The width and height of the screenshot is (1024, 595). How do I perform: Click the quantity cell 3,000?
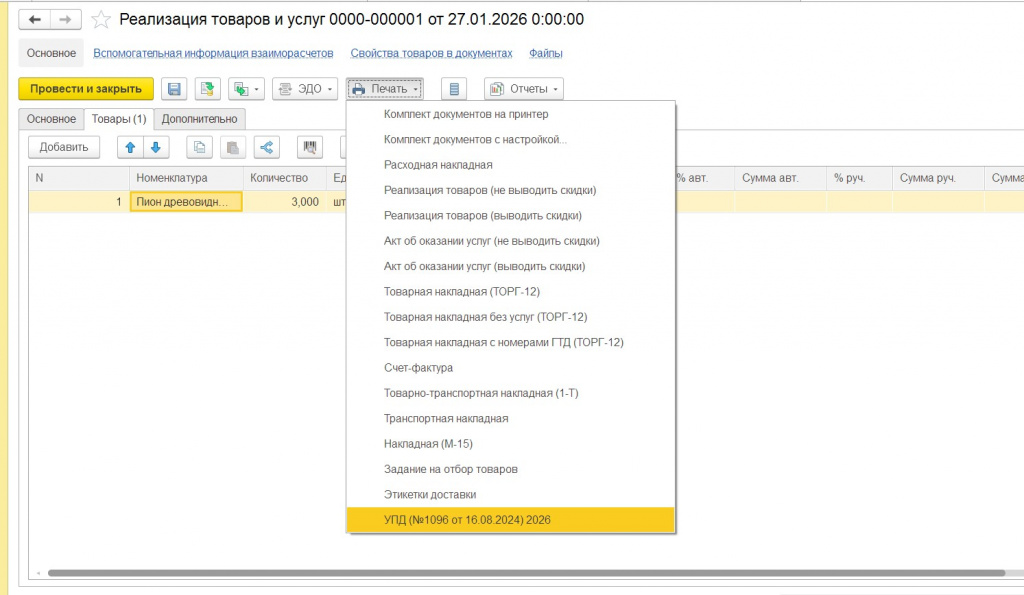(x=285, y=202)
